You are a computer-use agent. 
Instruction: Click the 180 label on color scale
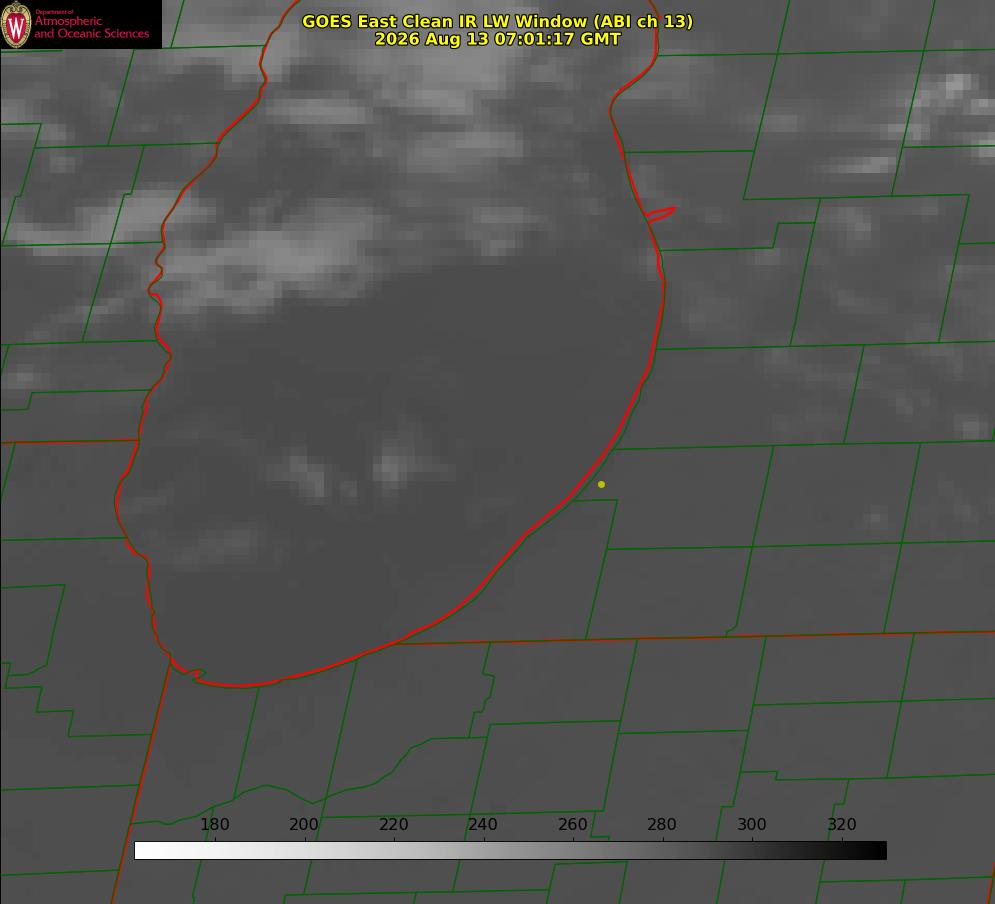(214, 824)
